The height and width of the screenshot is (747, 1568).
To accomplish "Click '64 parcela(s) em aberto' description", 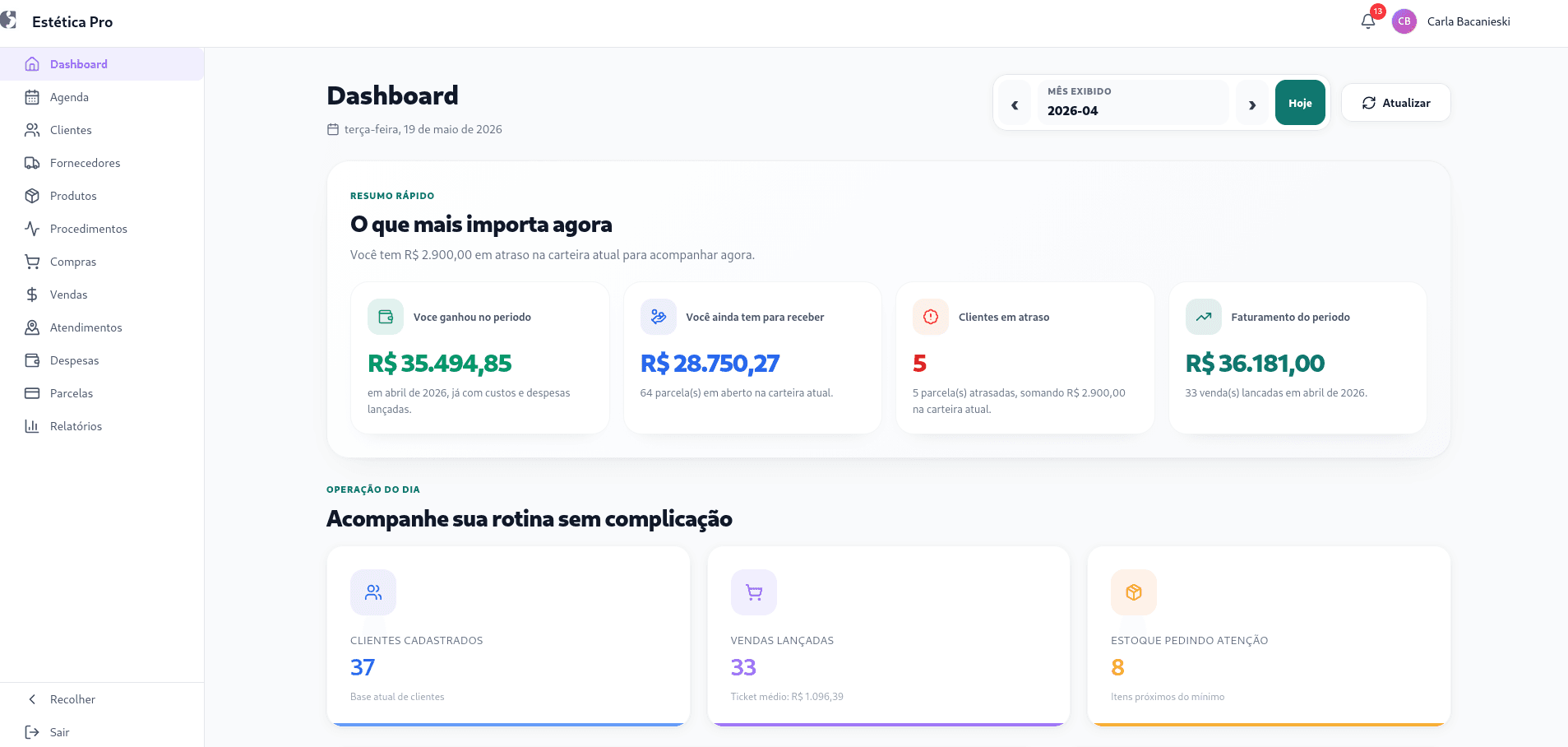I will coord(737,393).
